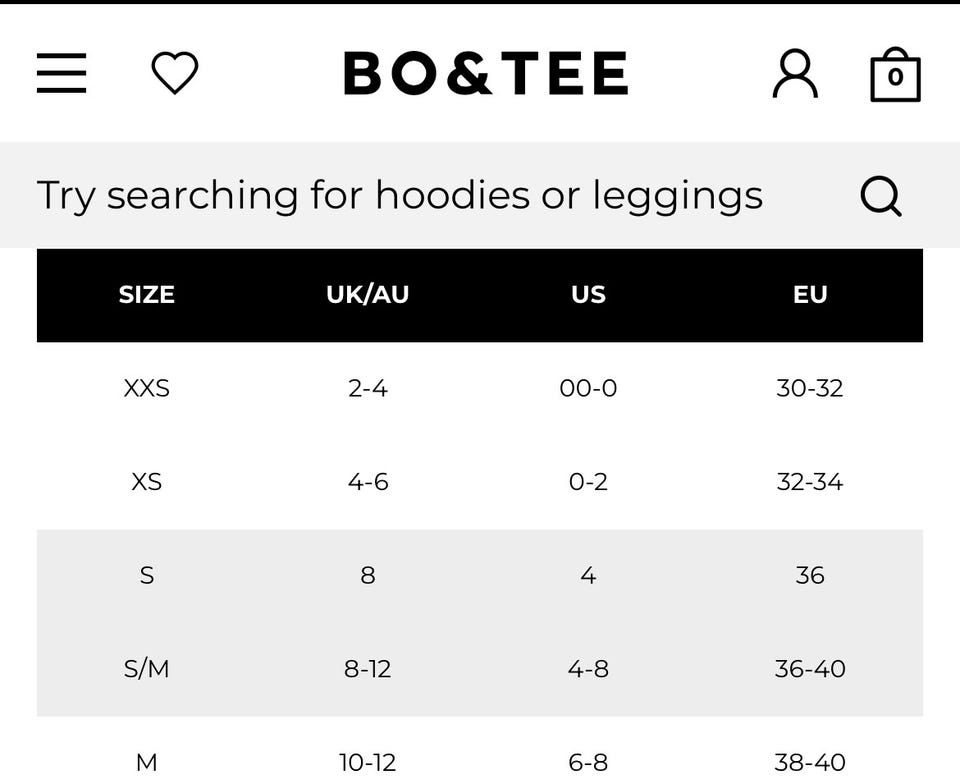This screenshot has height=784, width=960.
Task: Click the M size row label
Action: (147, 763)
